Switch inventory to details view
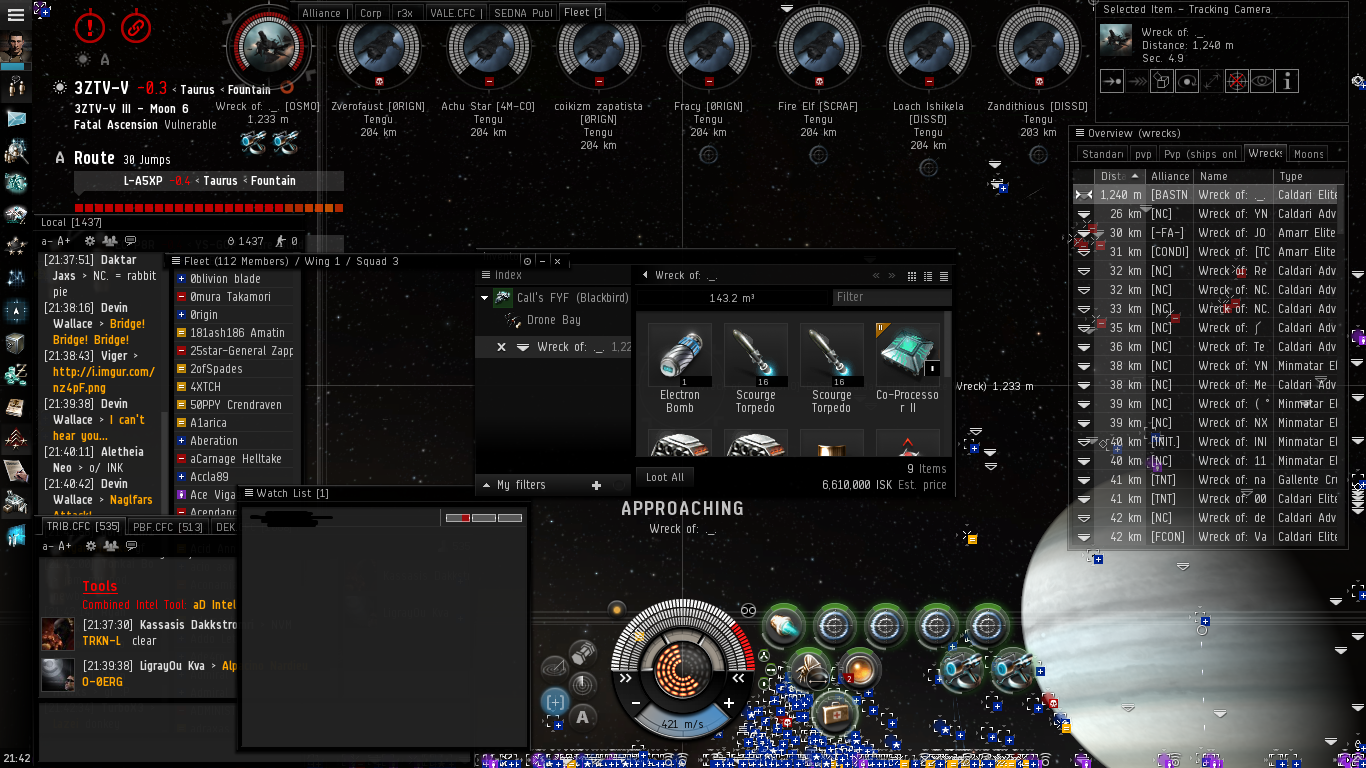 [928, 276]
